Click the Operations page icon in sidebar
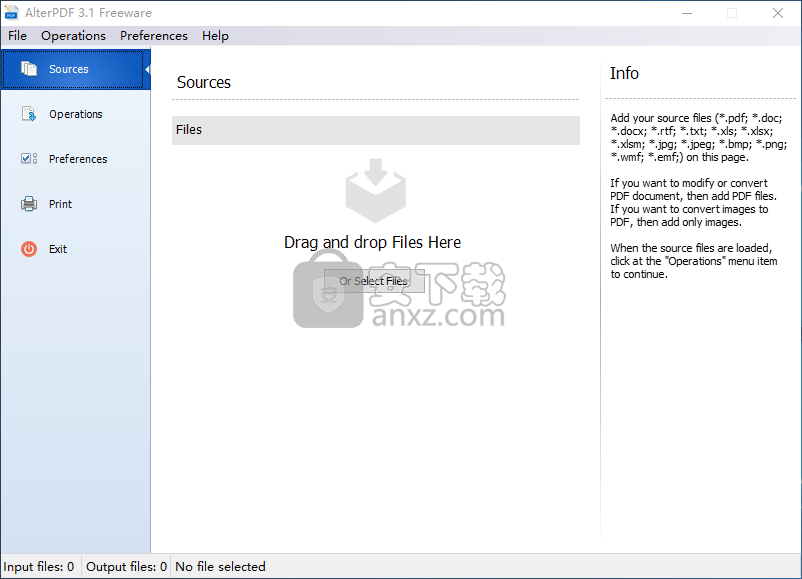The height and width of the screenshot is (579, 802). 29,114
